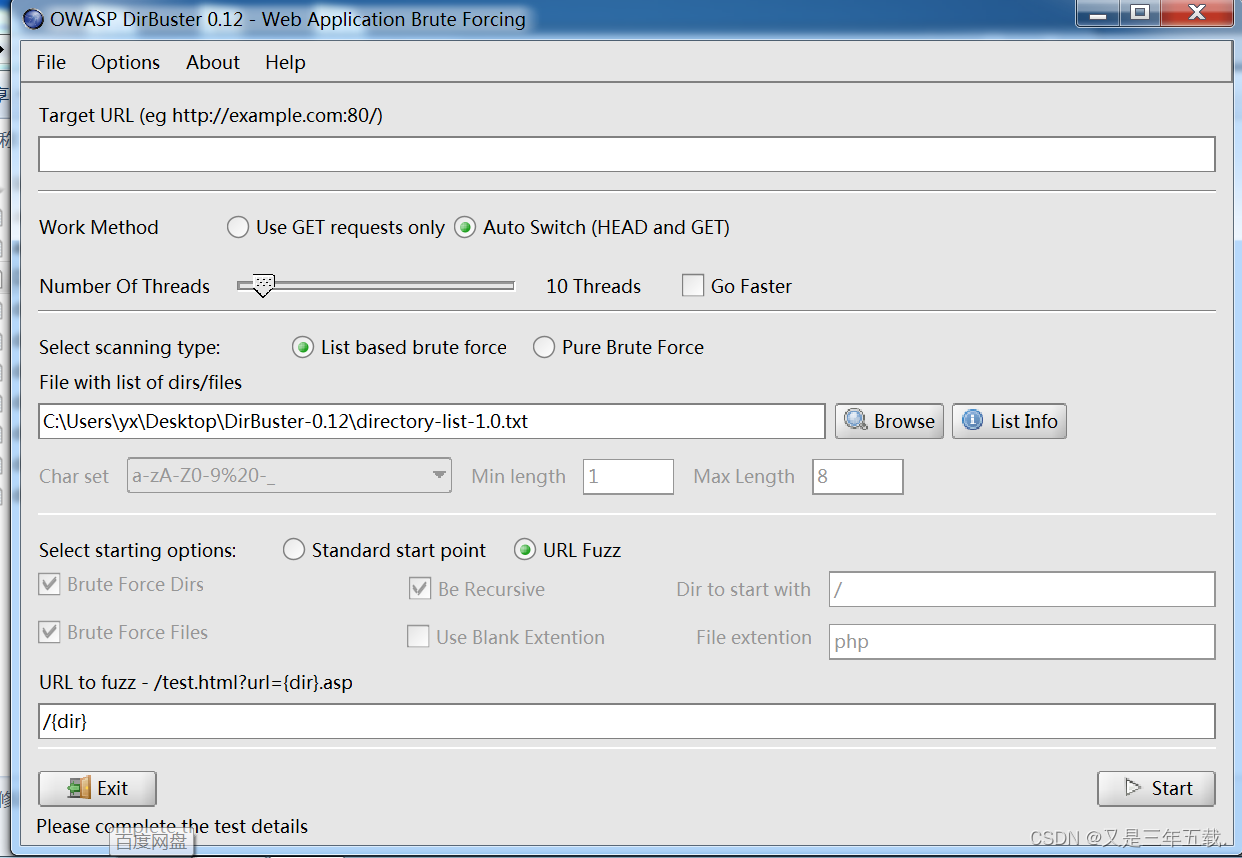Click the '10 Threads' label

593,286
